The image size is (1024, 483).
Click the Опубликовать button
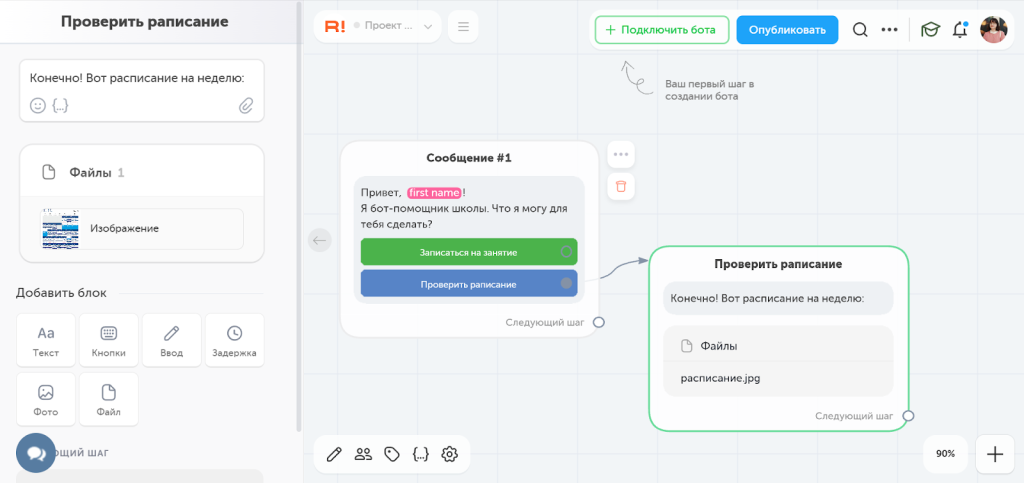(787, 30)
